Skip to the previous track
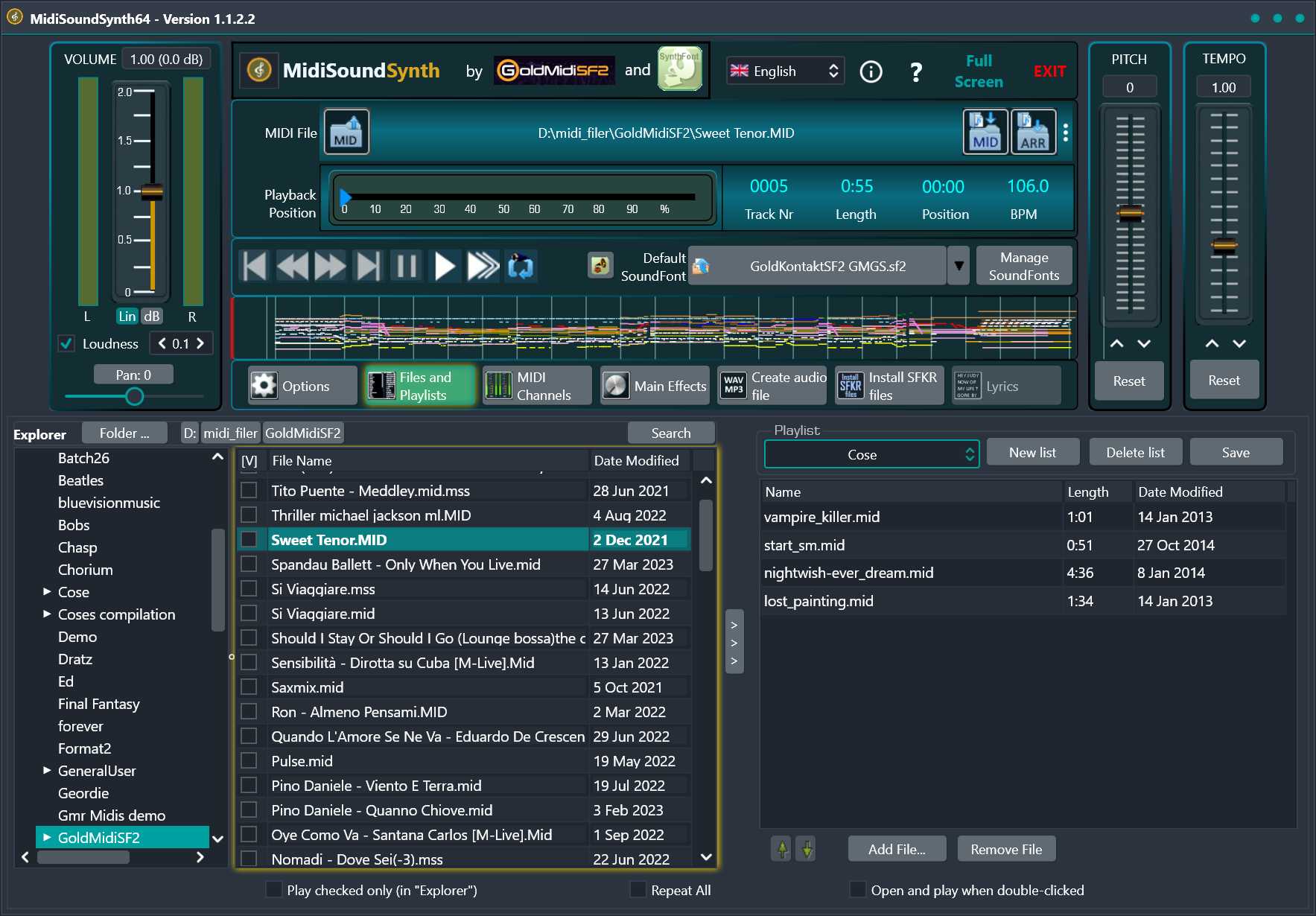 (x=255, y=266)
